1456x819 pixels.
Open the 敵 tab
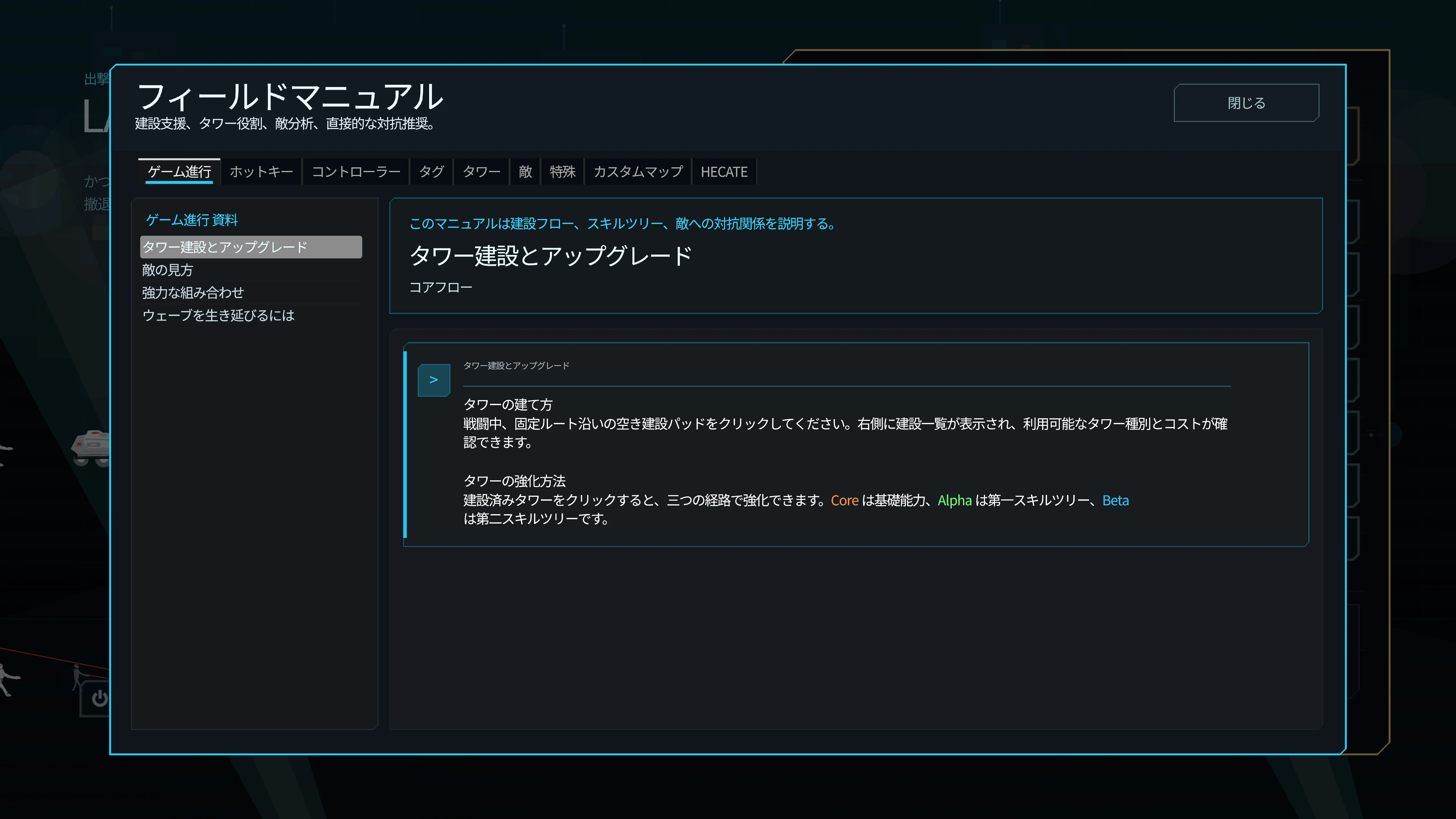(x=525, y=172)
